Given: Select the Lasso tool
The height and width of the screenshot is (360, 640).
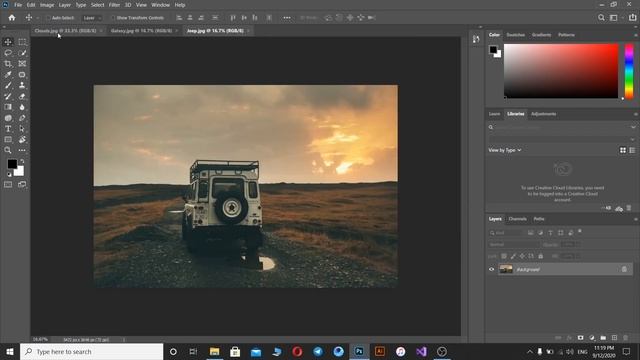Looking at the screenshot, I should pos(8,53).
